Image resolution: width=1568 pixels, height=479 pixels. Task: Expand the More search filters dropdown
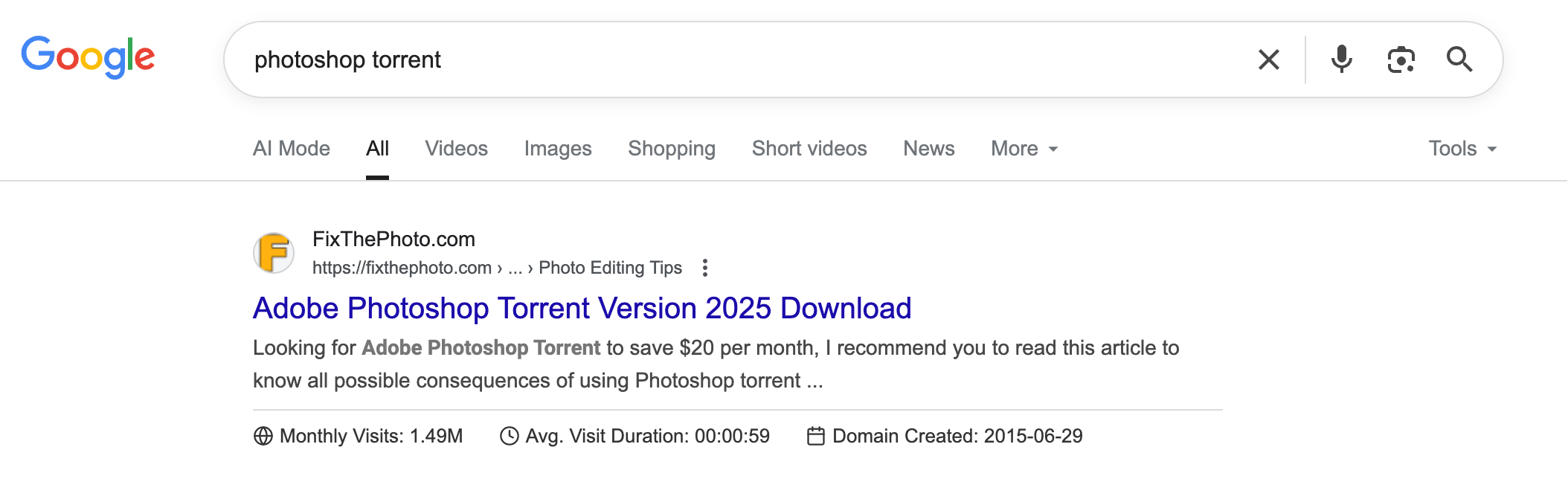(x=1024, y=149)
